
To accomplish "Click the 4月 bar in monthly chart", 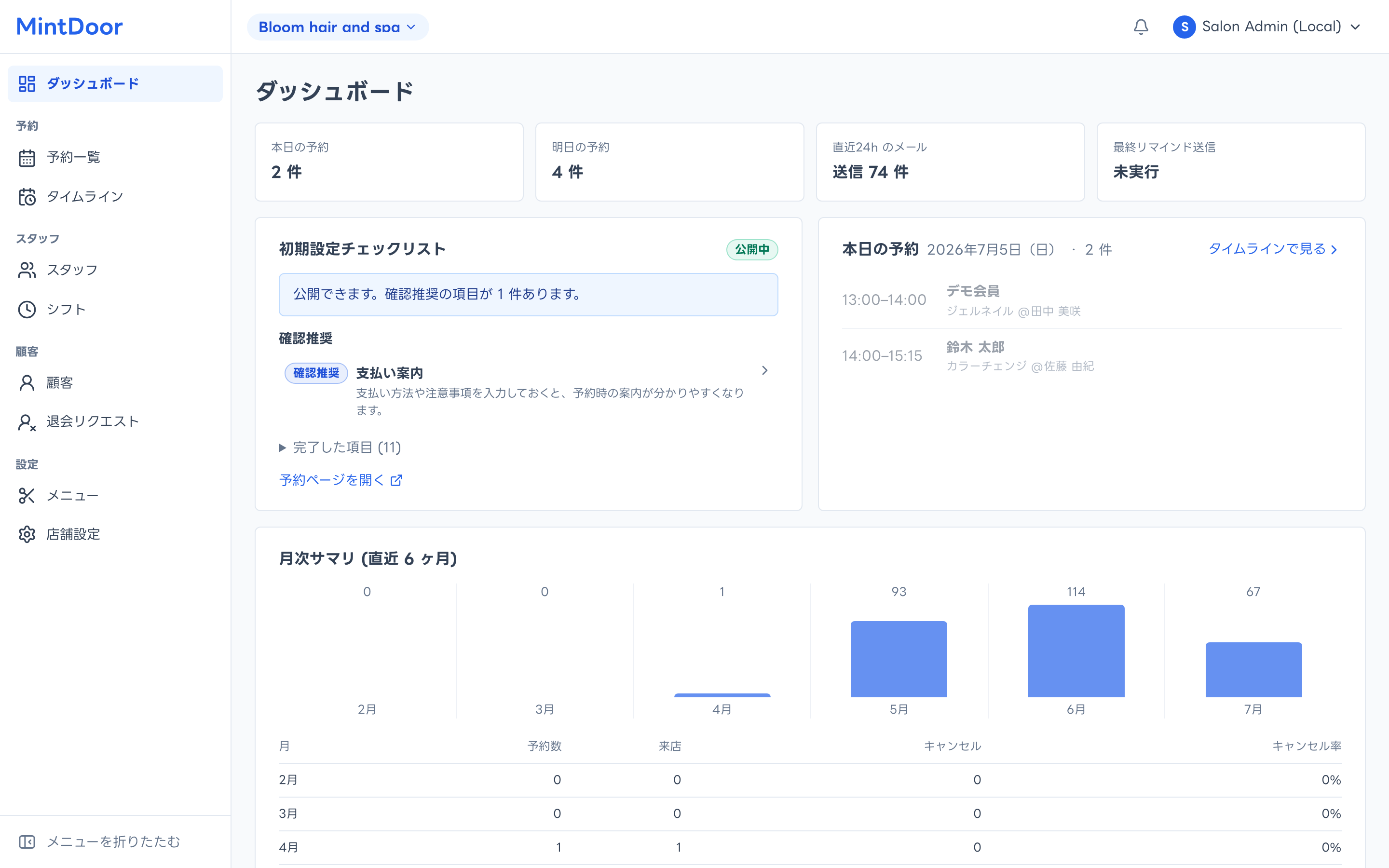I will 722,695.
